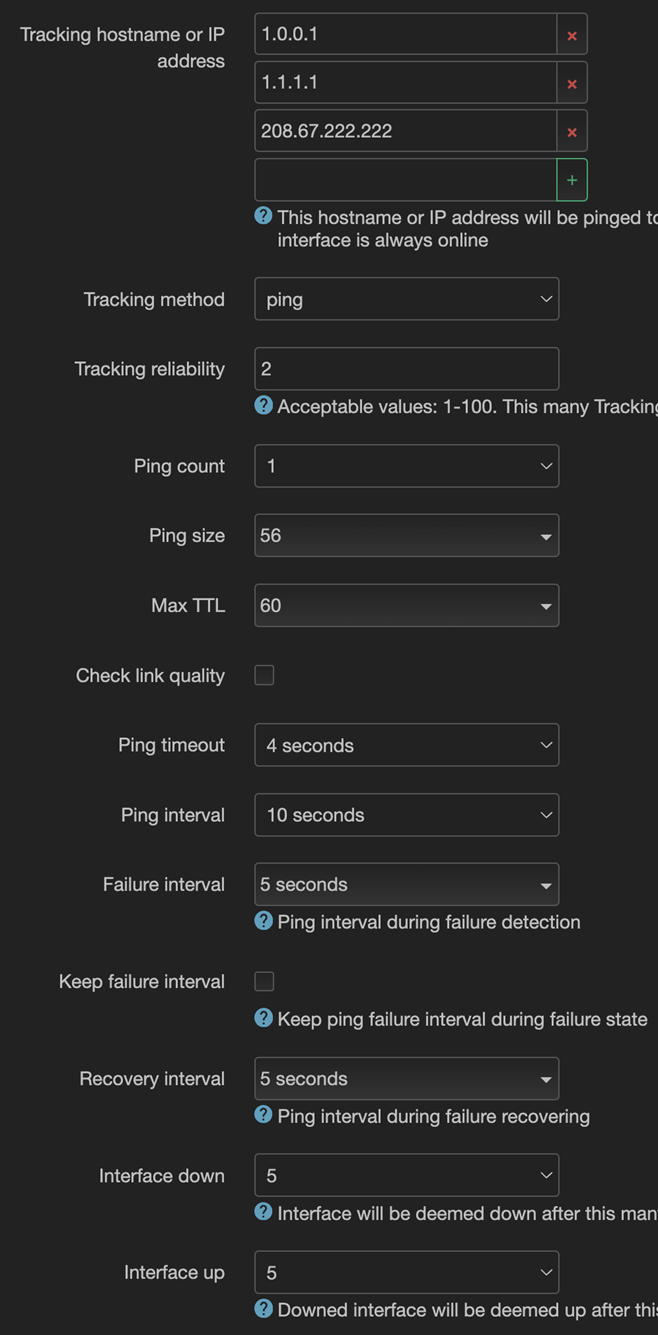The width and height of the screenshot is (658, 1335).
Task: Remove the 1.0.0.1 tracking address
Action: coord(572,35)
